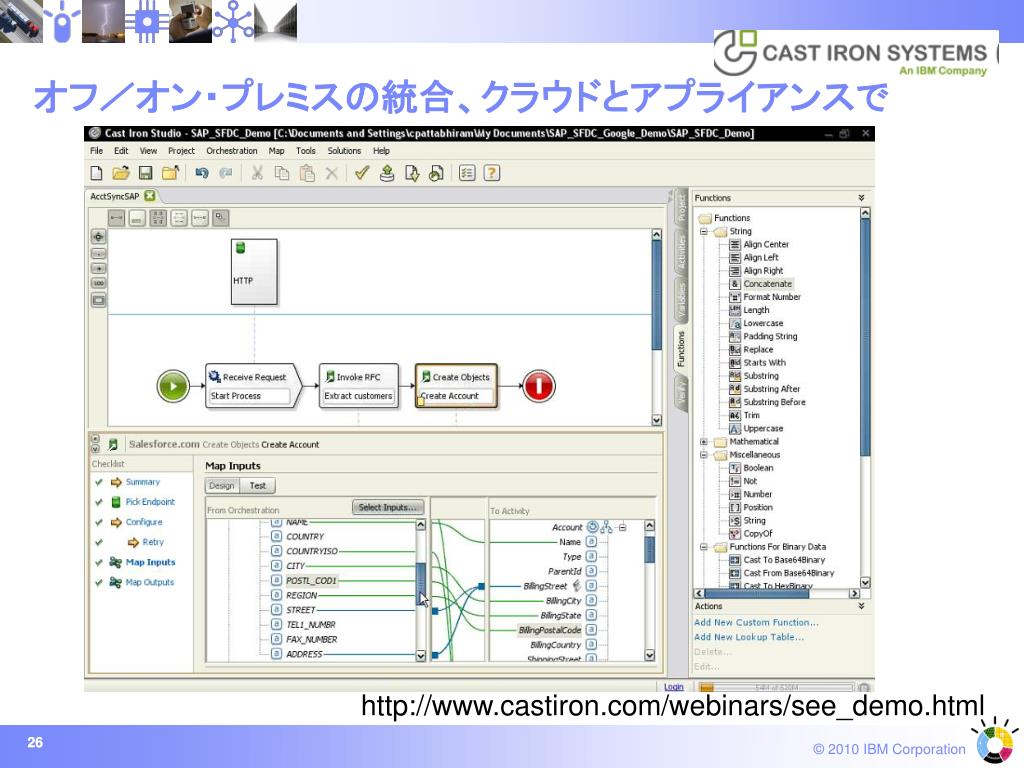Image resolution: width=1024 pixels, height=768 pixels.
Task: Click the orchestration canvas scroll up arrow
Action: (x=656, y=234)
